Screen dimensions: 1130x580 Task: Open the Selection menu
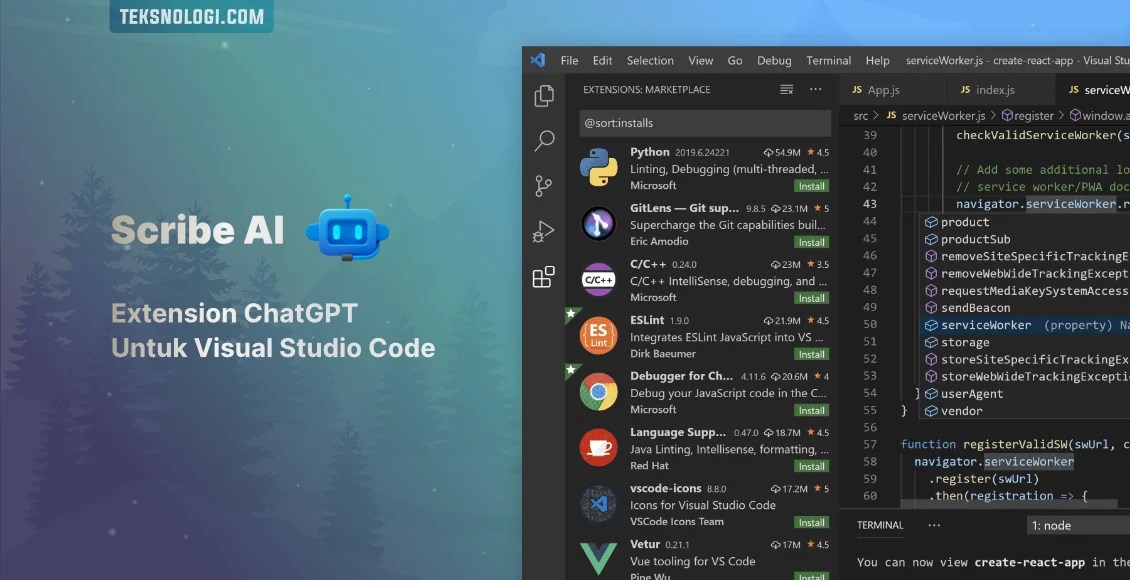coord(650,61)
